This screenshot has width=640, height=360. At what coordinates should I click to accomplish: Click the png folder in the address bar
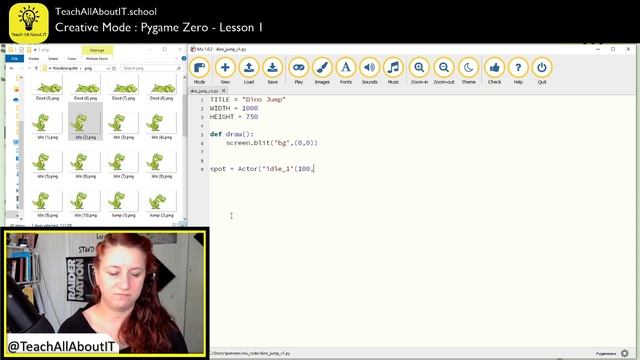pyautogui.click(x=88, y=69)
